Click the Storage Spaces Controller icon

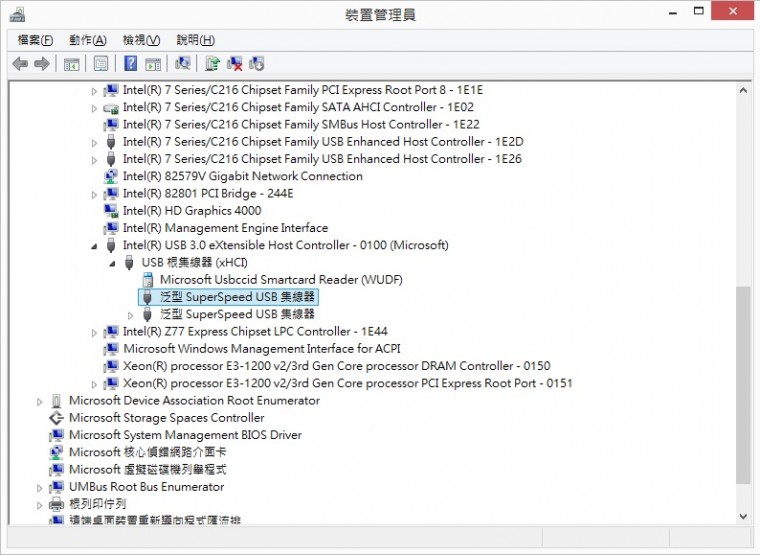click(57, 418)
